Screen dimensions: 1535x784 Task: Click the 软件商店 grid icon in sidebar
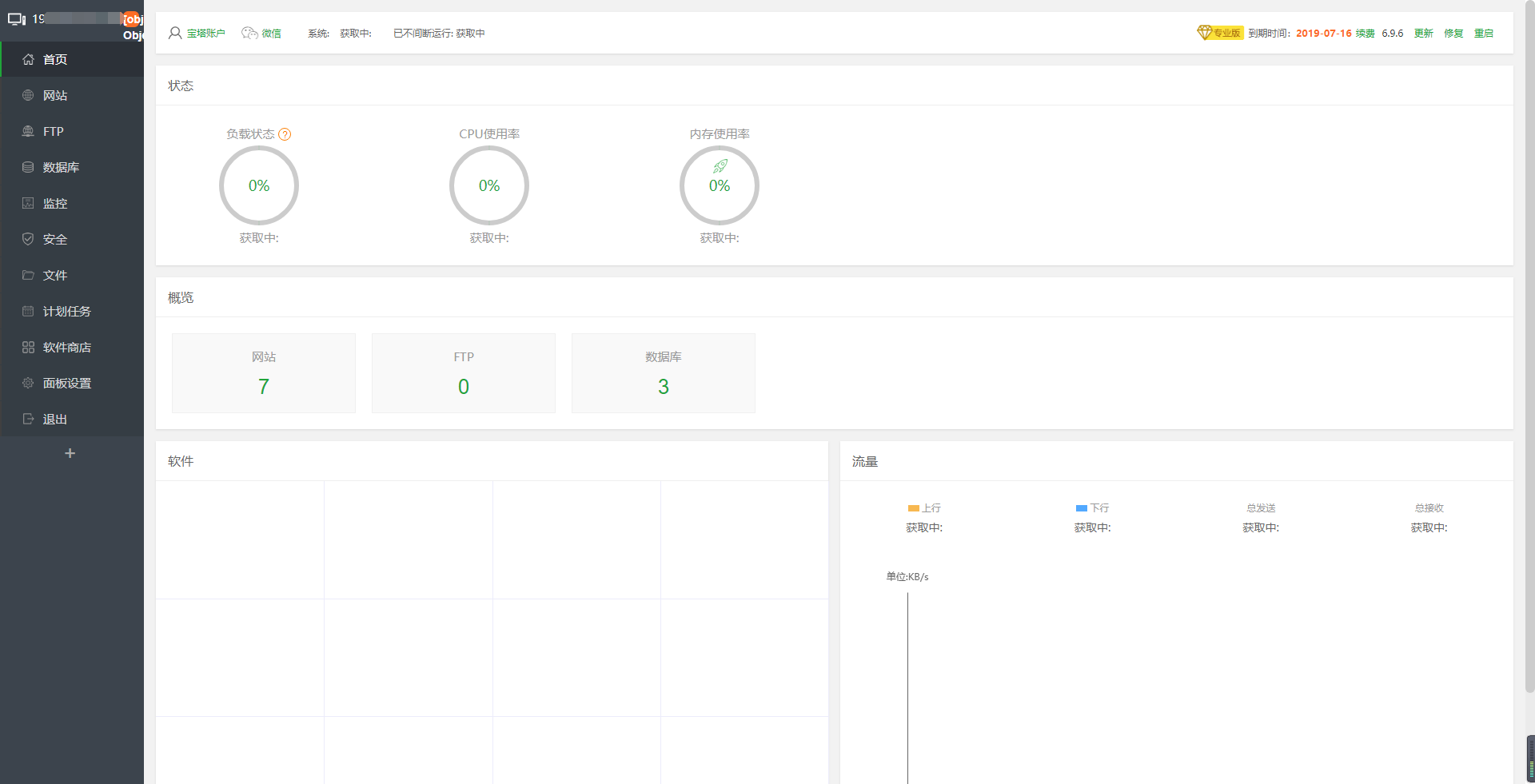pos(28,348)
